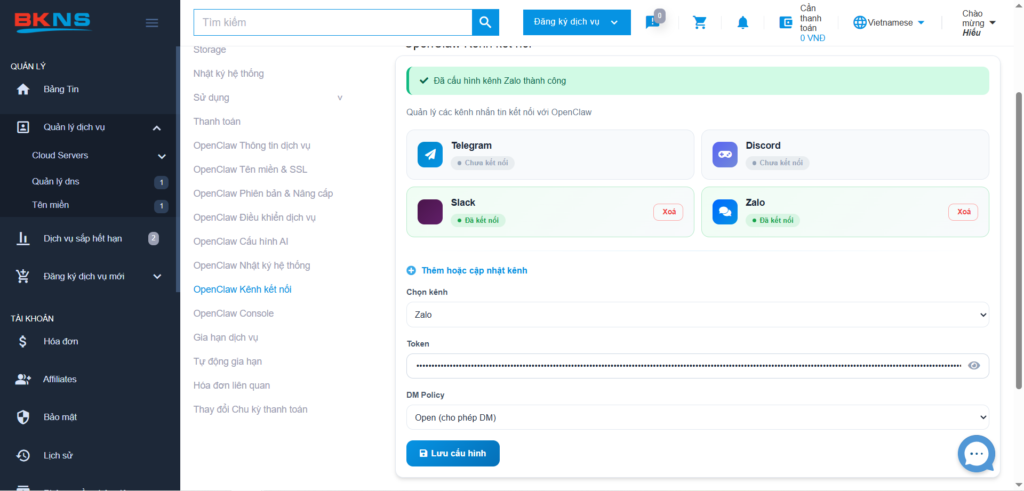The image size is (1024, 491).
Task: Open OpenClaw Phiên bản & Nâng cấp
Action: pos(263,193)
